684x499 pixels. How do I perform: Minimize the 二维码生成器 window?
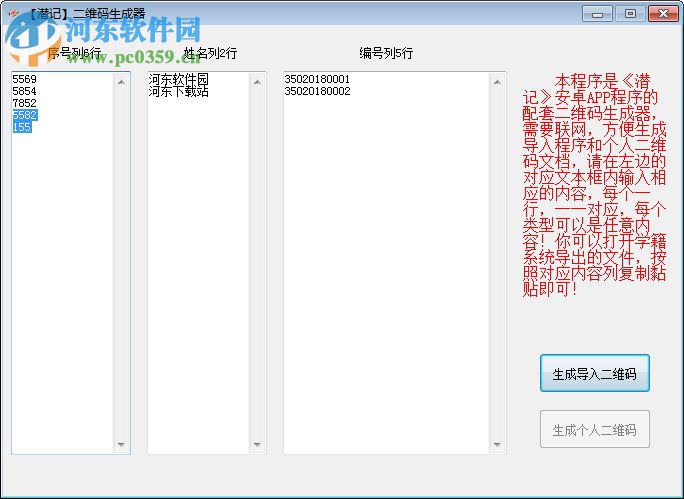(x=597, y=14)
